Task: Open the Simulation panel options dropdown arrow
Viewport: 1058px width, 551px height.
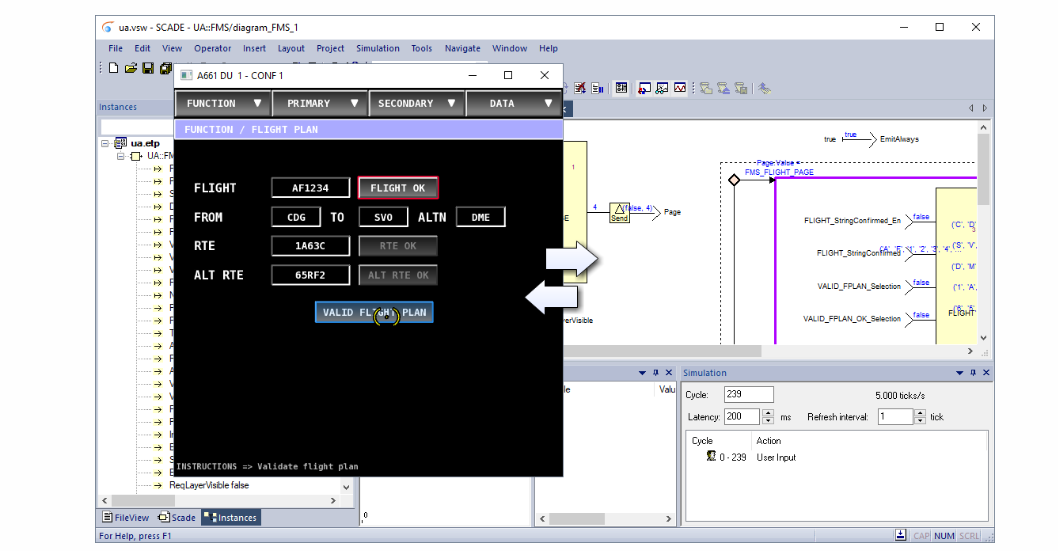Action: 959,372
